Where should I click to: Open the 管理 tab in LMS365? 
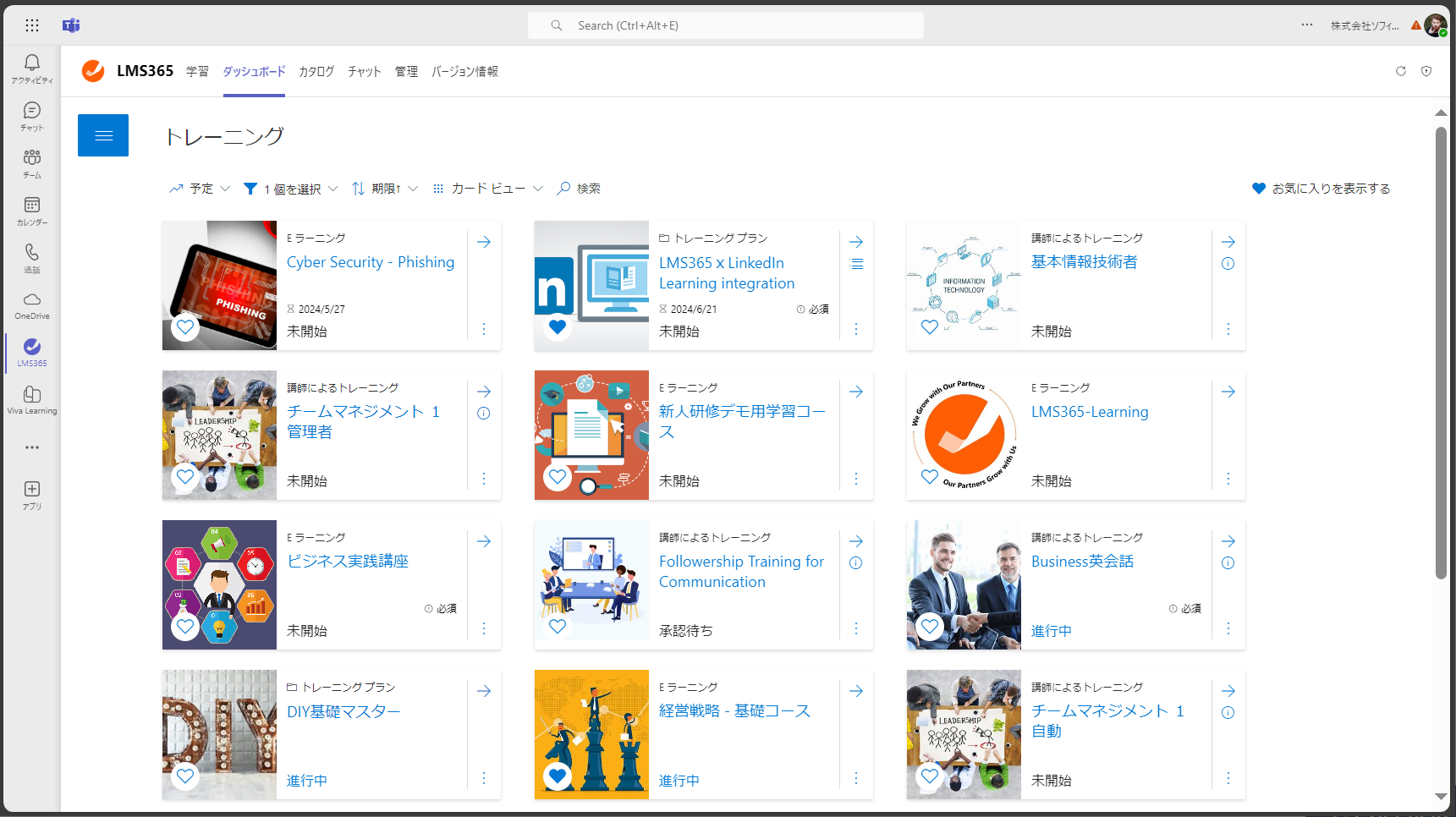[x=405, y=71]
